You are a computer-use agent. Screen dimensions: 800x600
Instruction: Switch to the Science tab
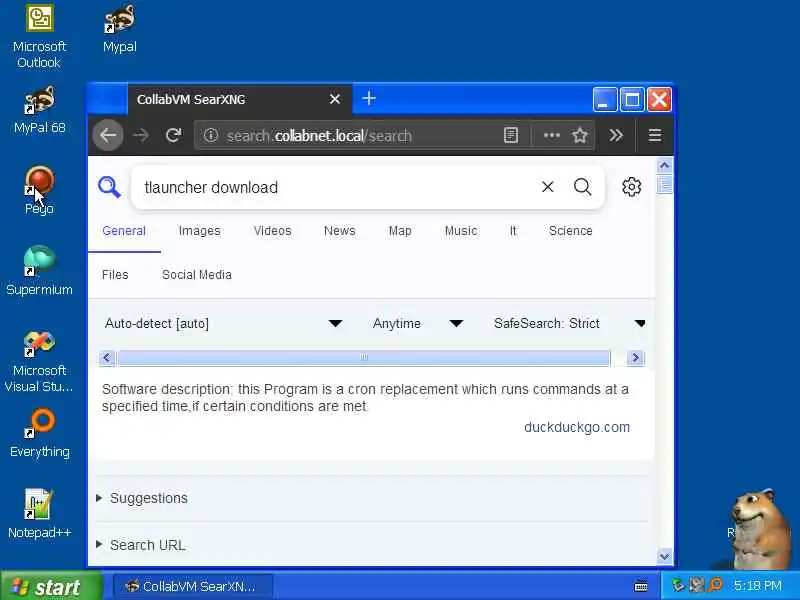(570, 231)
